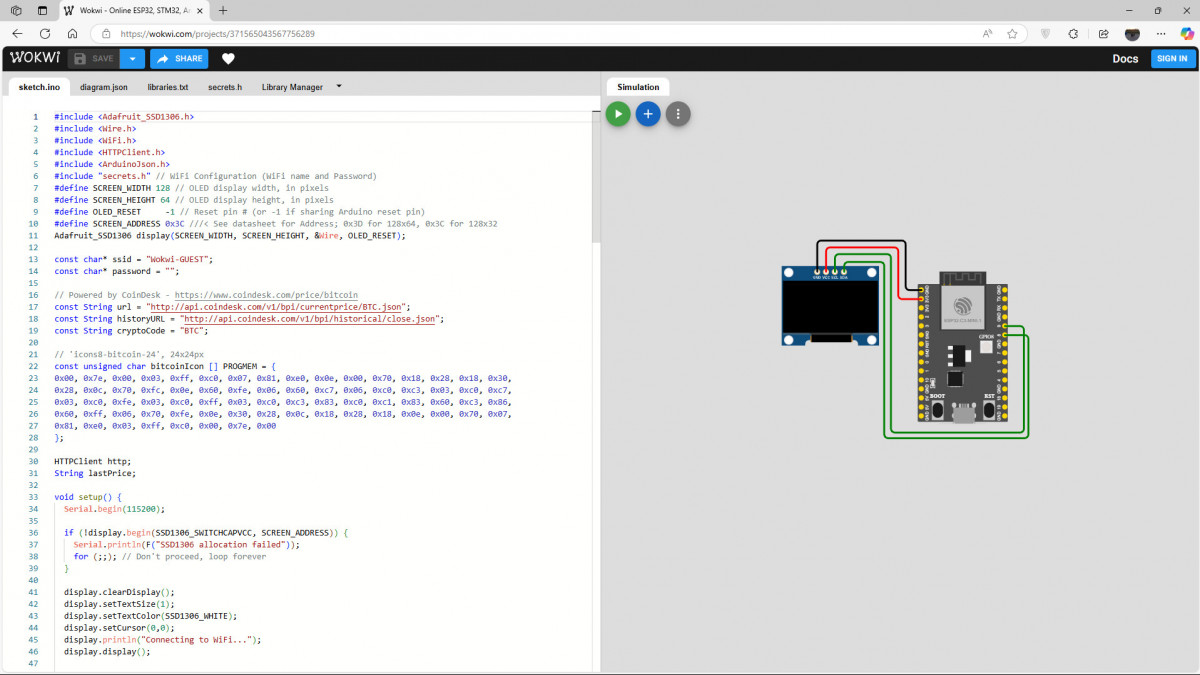Click the Wokwi logo
This screenshot has height=675, width=1200.
(x=34, y=58)
